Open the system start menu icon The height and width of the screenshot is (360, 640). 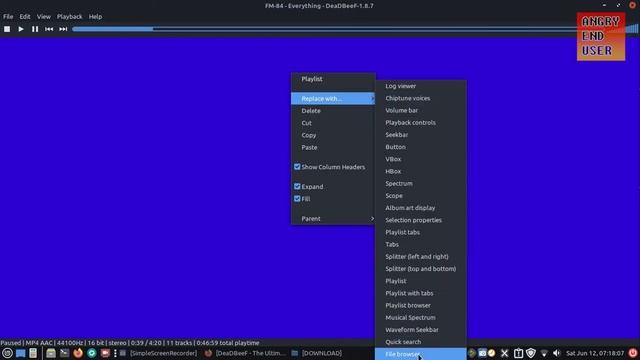(7, 353)
